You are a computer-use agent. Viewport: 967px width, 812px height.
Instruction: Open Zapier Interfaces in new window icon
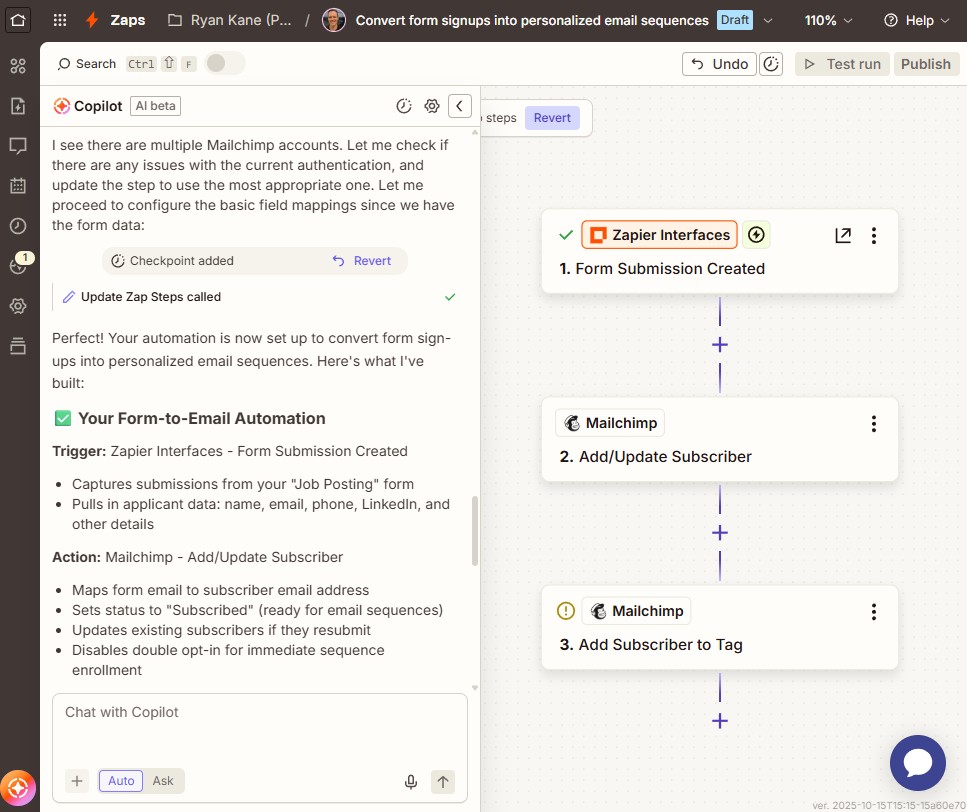click(x=843, y=236)
